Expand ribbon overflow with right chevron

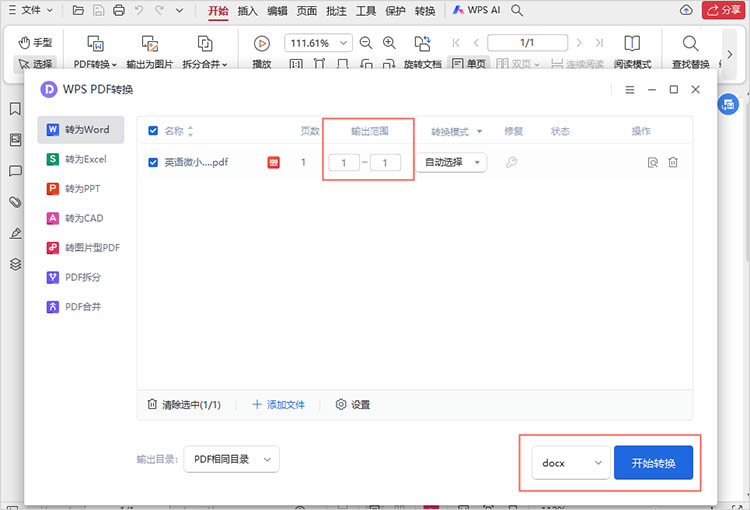pos(729,55)
